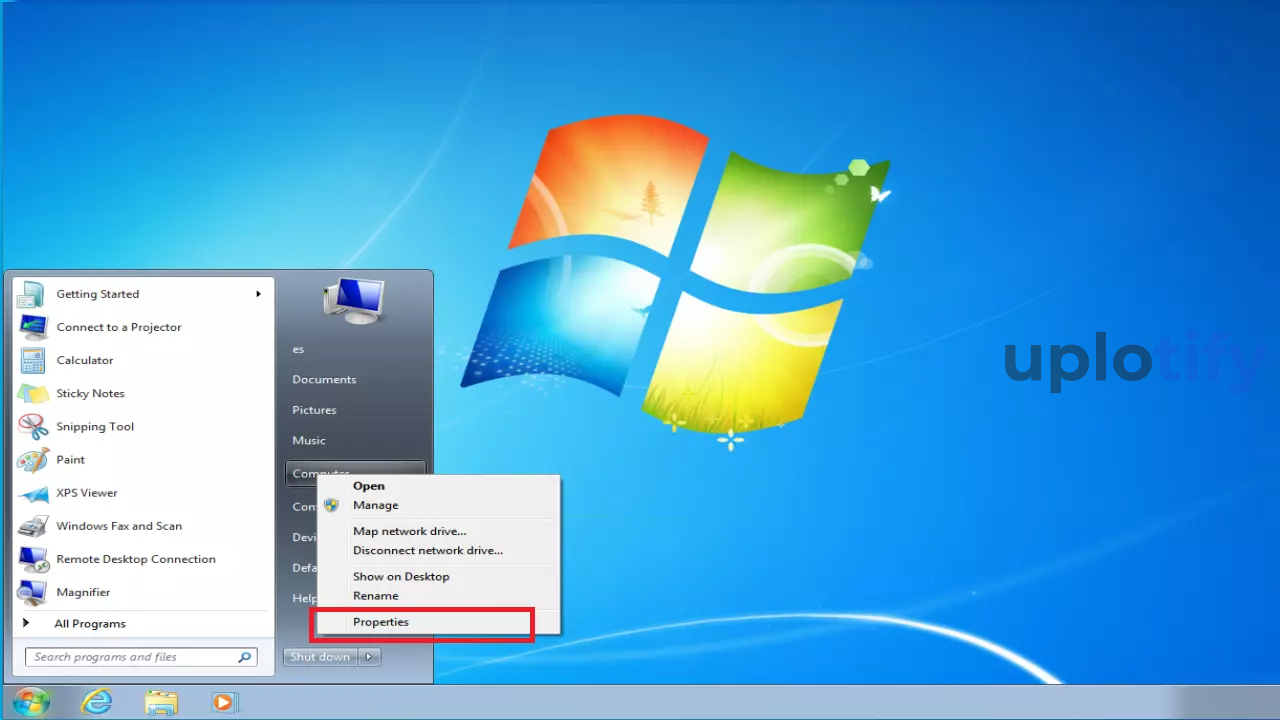Open Windows Explorer folder in taskbar
The width and height of the screenshot is (1280, 720).
[160, 702]
